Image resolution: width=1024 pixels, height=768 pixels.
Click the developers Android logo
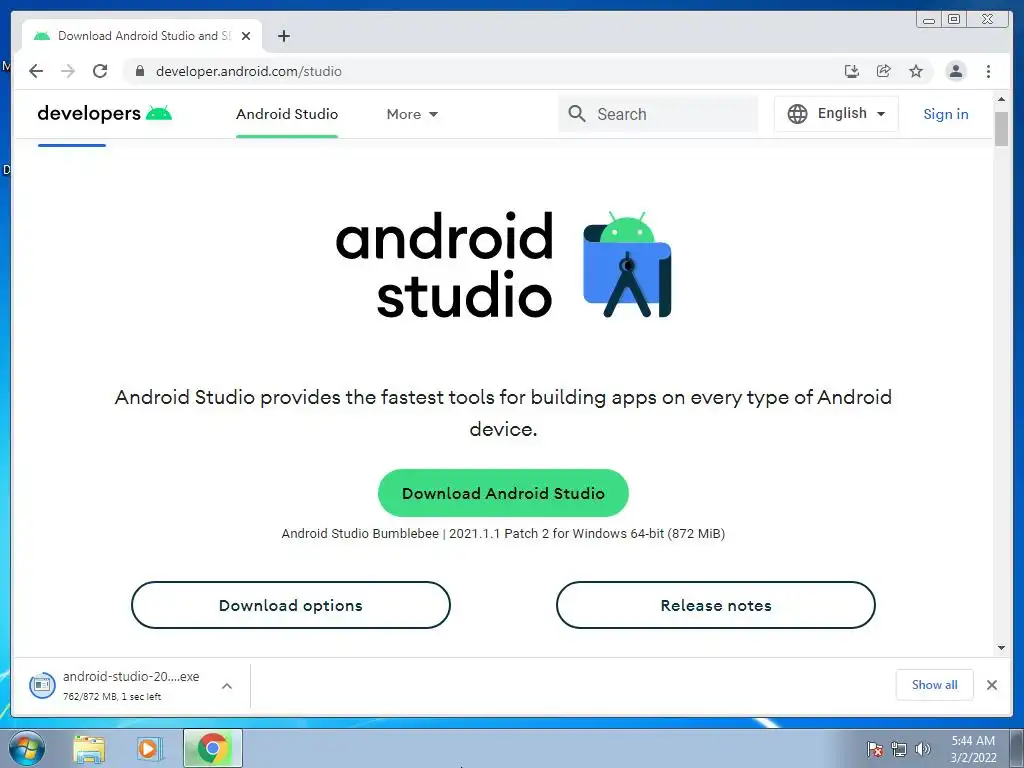click(104, 114)
